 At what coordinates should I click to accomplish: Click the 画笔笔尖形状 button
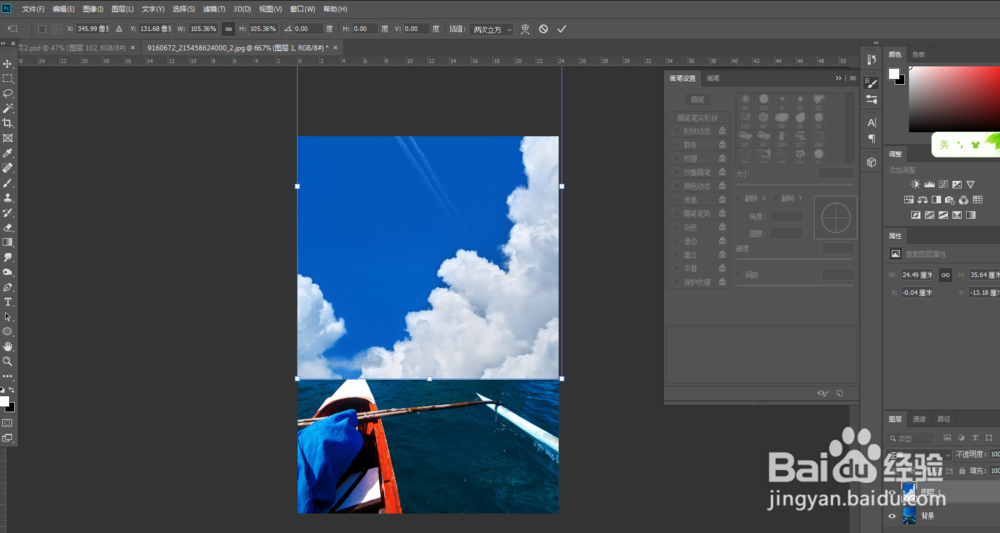[697, 118]
